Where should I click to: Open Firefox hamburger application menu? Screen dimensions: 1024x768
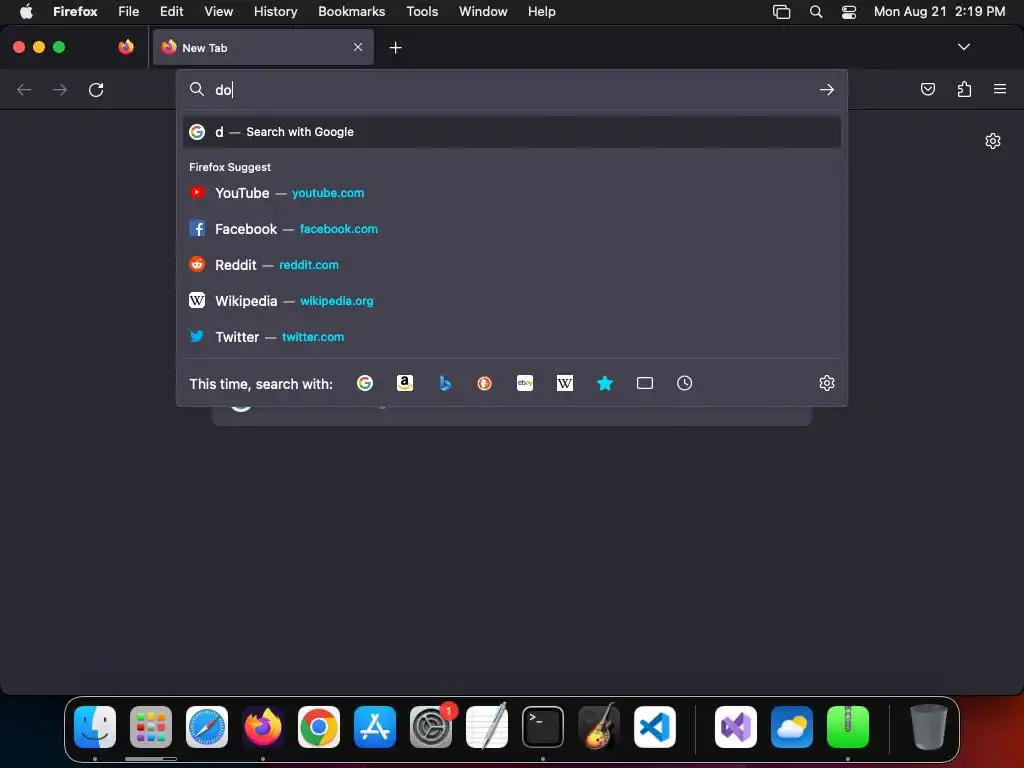pyautogui.click(x=1000, y=89)
